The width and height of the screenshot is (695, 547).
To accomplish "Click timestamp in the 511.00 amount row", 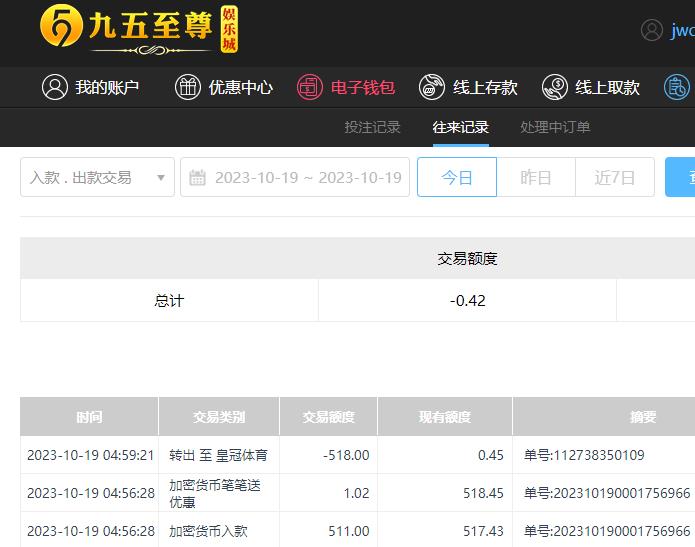I will [91, 531].
